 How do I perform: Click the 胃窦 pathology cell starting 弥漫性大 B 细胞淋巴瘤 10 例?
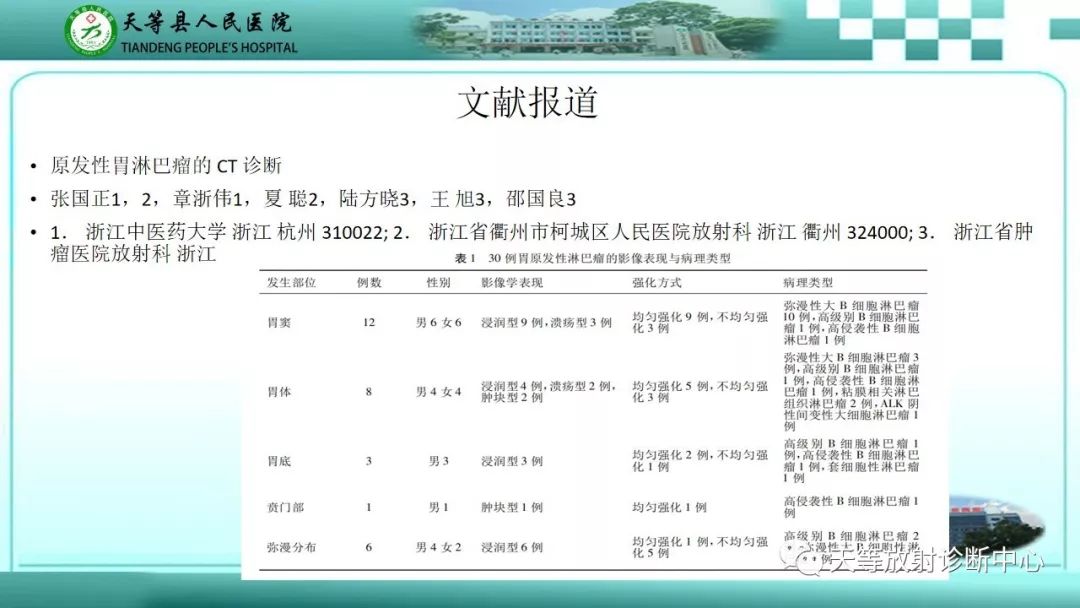[851, 322]
